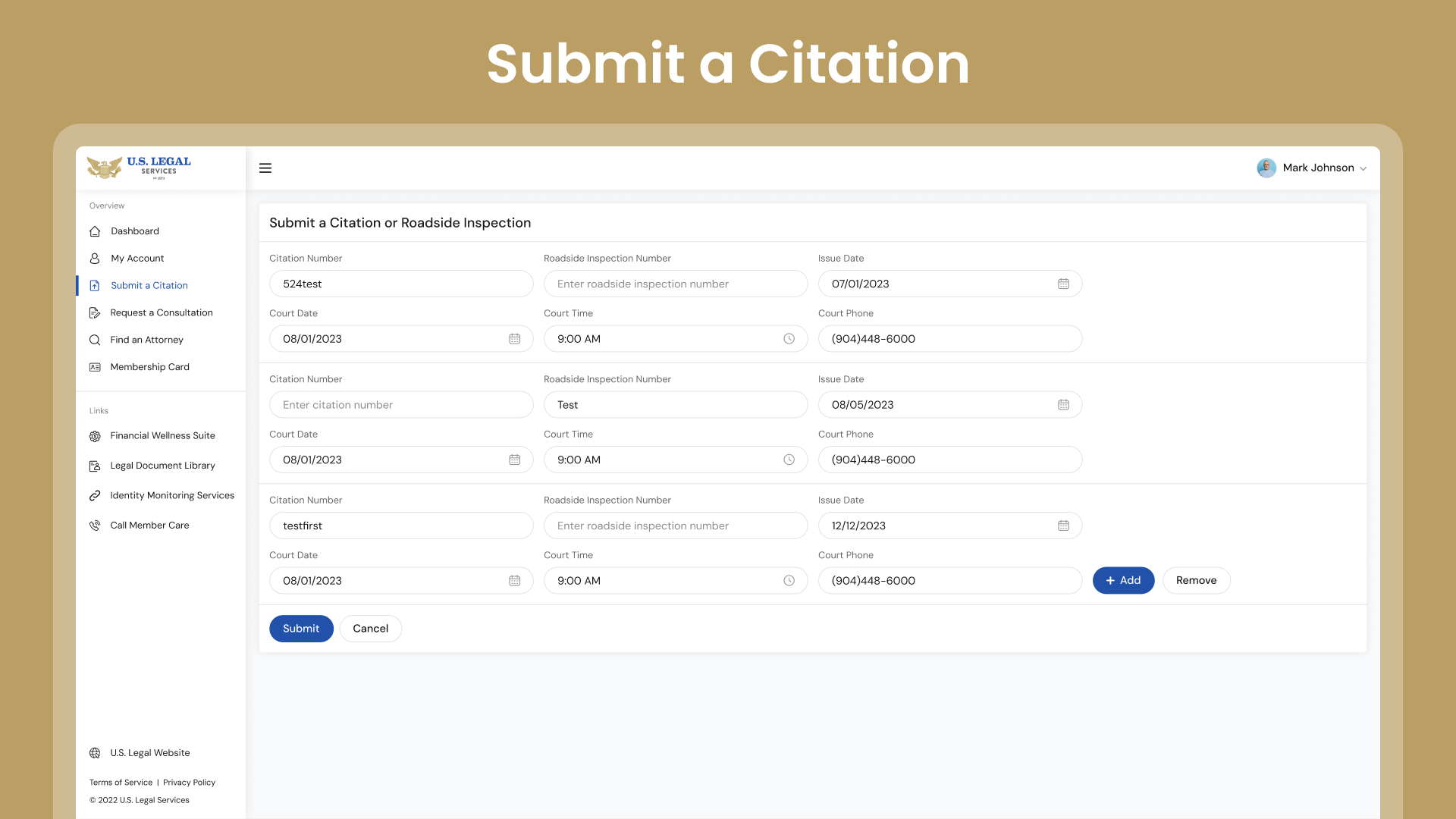Click the Remove button
The height and width of the screenshot is (819, 1456).
pyautogui.click(x=1196, y=581)
